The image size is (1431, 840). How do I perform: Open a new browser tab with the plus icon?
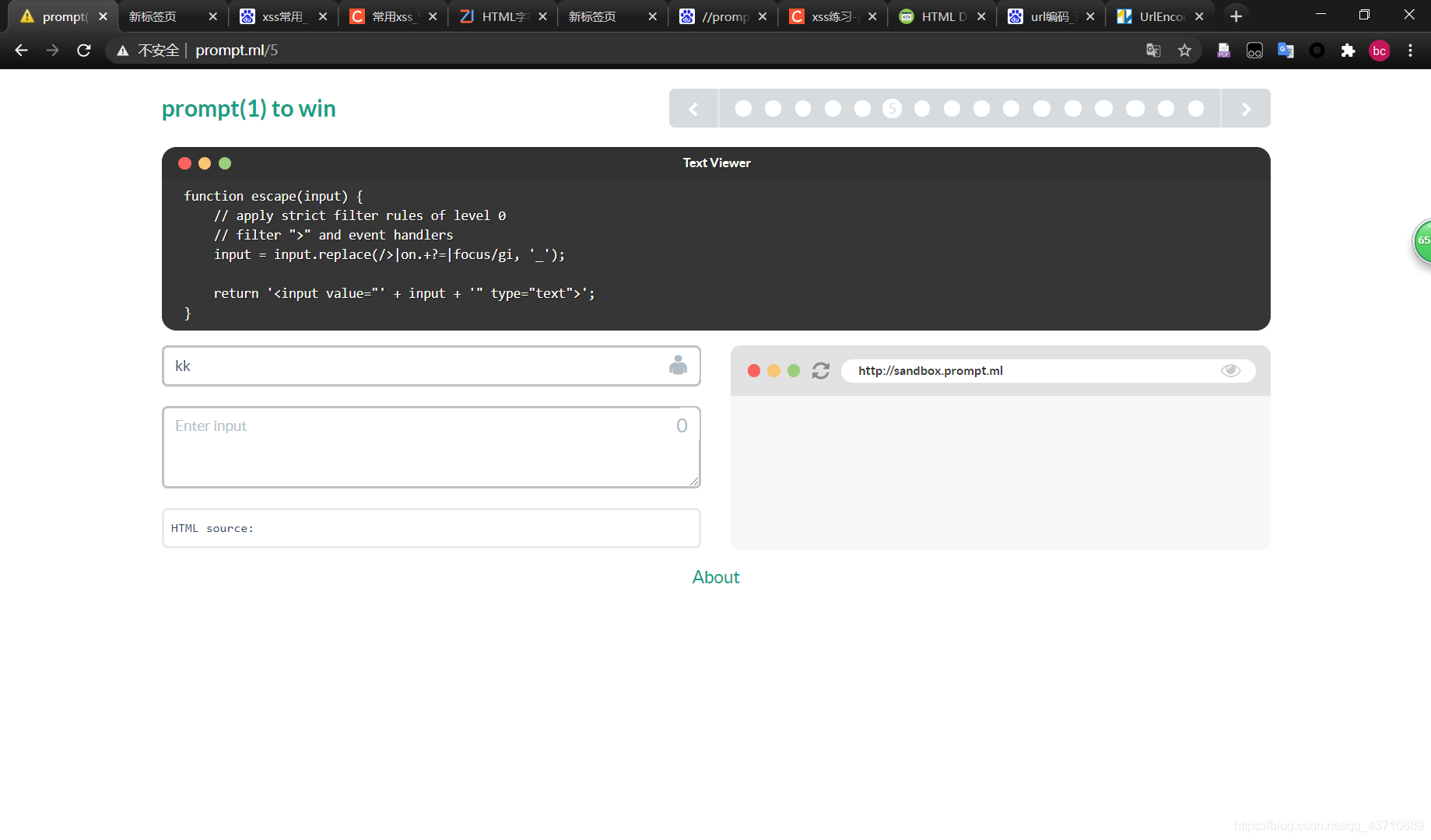click(x=1236, y=16)
